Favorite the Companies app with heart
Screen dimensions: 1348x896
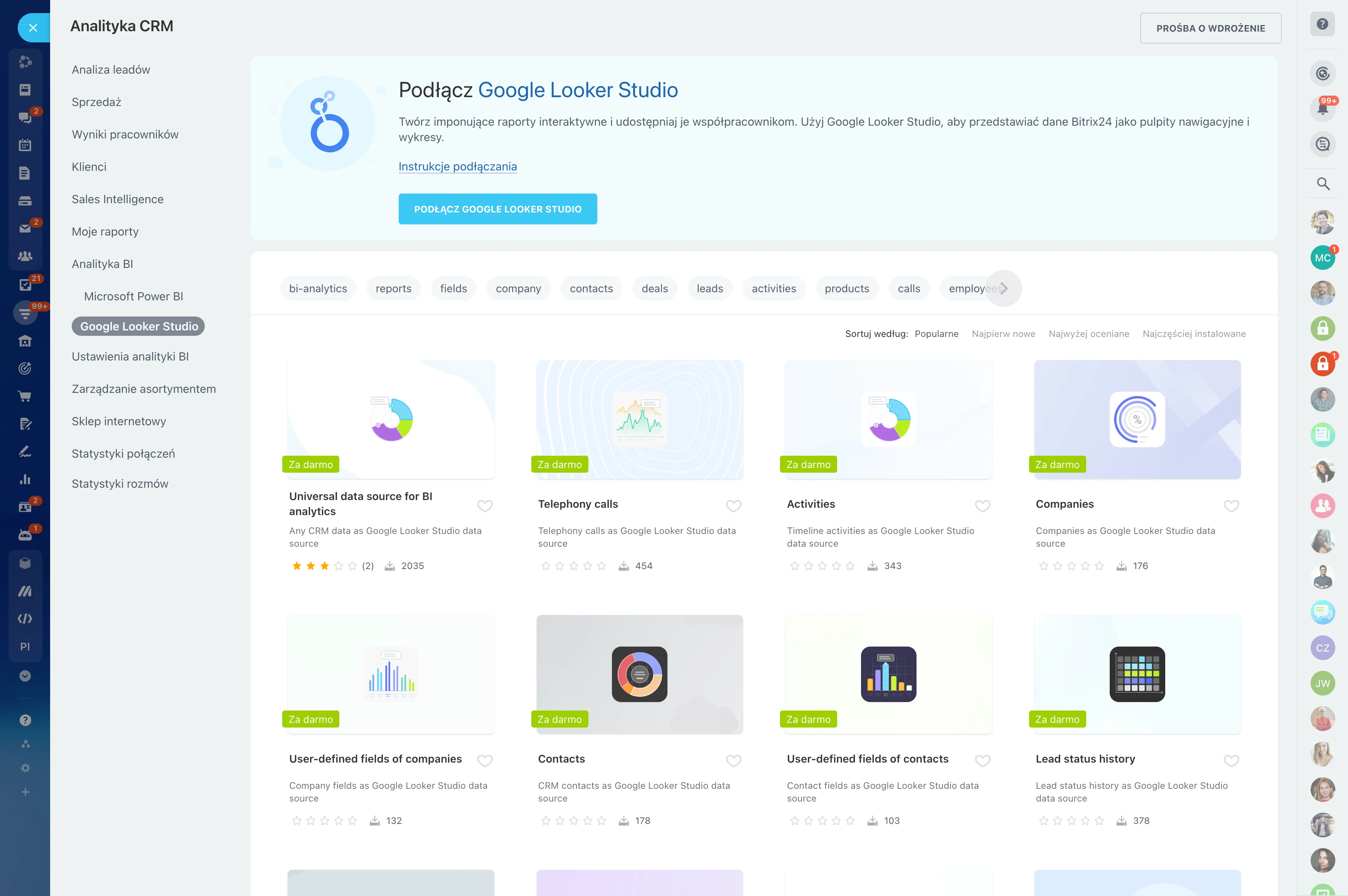[x=1231, y=506]
